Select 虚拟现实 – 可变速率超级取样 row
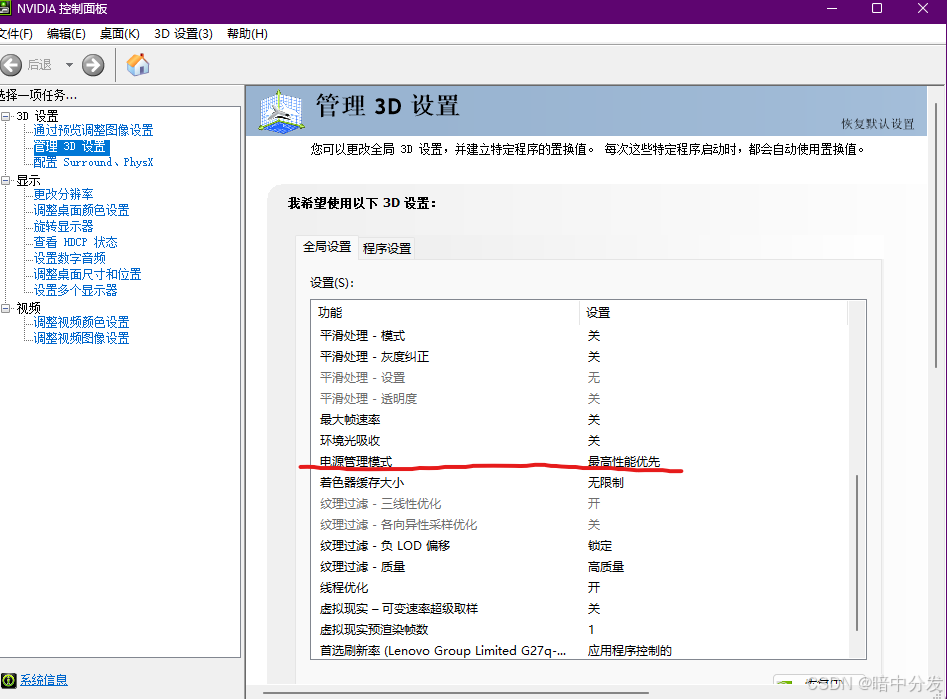 point(580,609)
